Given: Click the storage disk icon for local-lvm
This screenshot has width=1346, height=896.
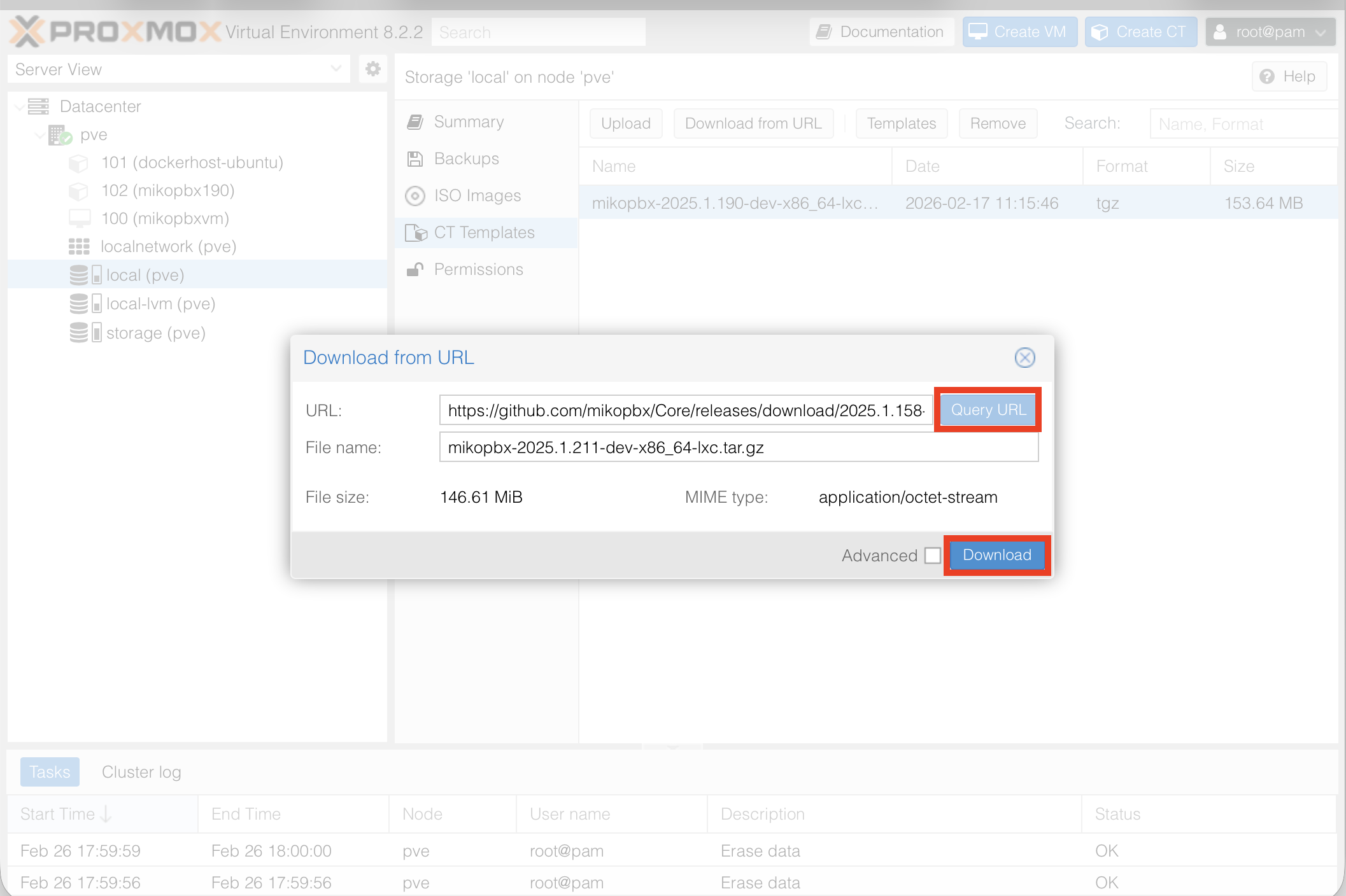Looking at the screenshot, I should tap(79, 304).
